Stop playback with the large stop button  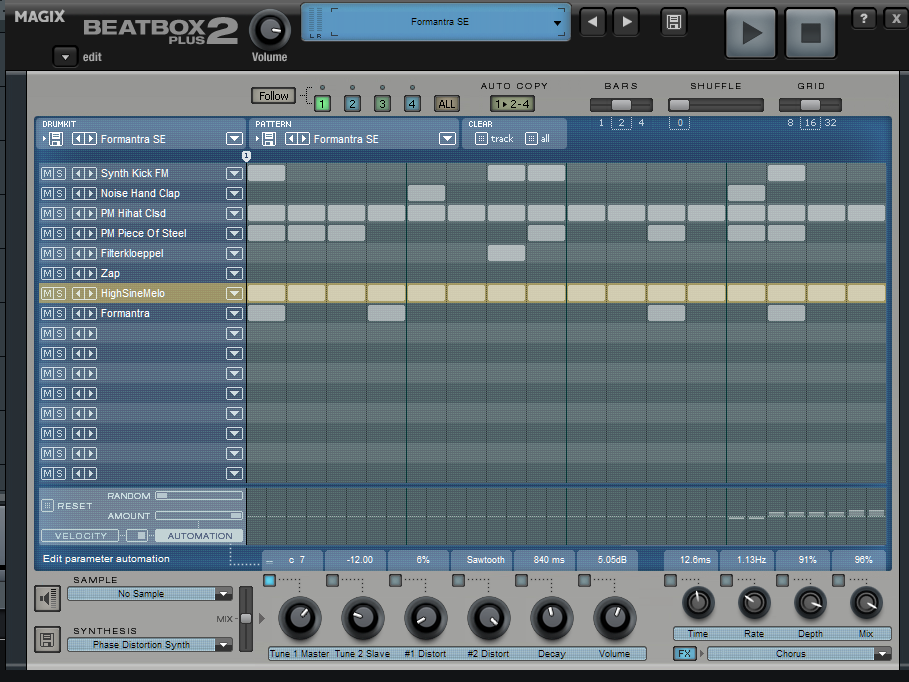pyautogui.click(x=810, y=33)
